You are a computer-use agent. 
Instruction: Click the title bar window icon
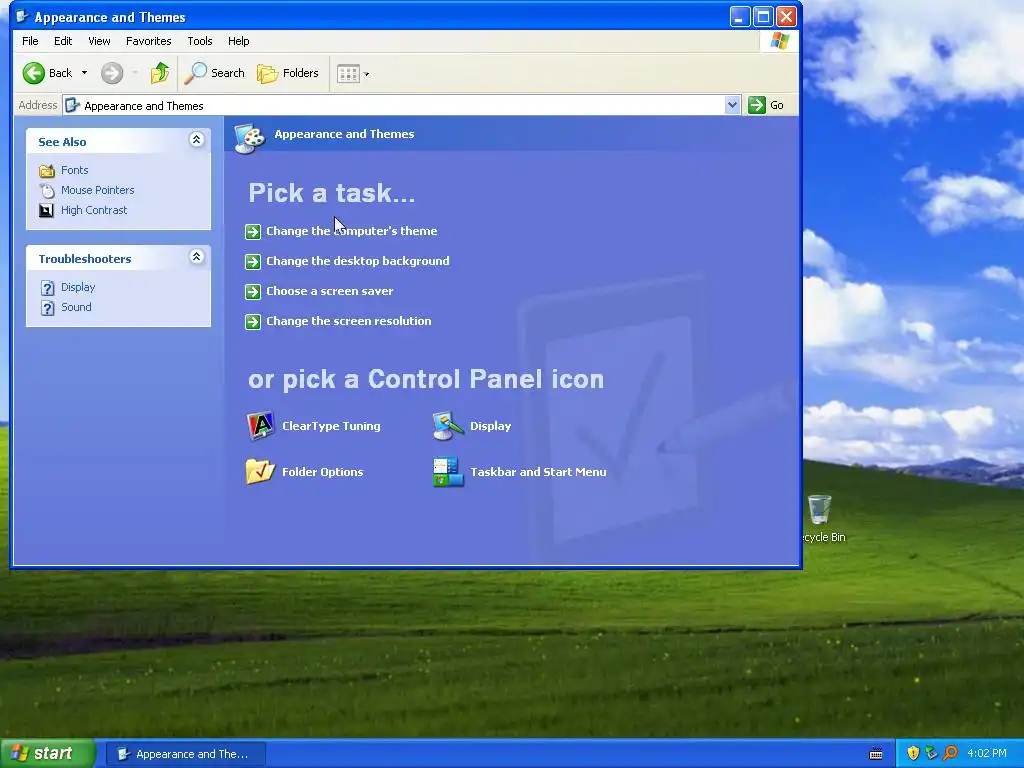[x=23, y=16]
